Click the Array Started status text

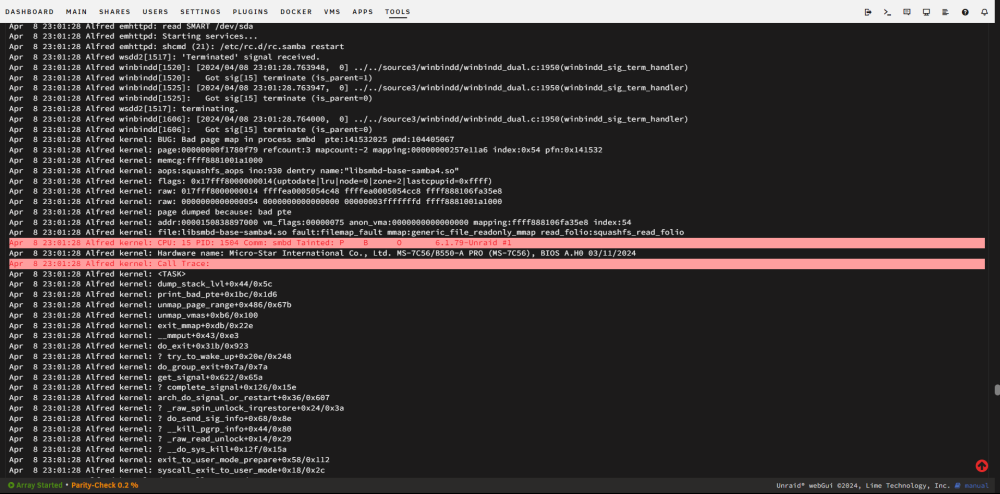(x=40, y=485)
